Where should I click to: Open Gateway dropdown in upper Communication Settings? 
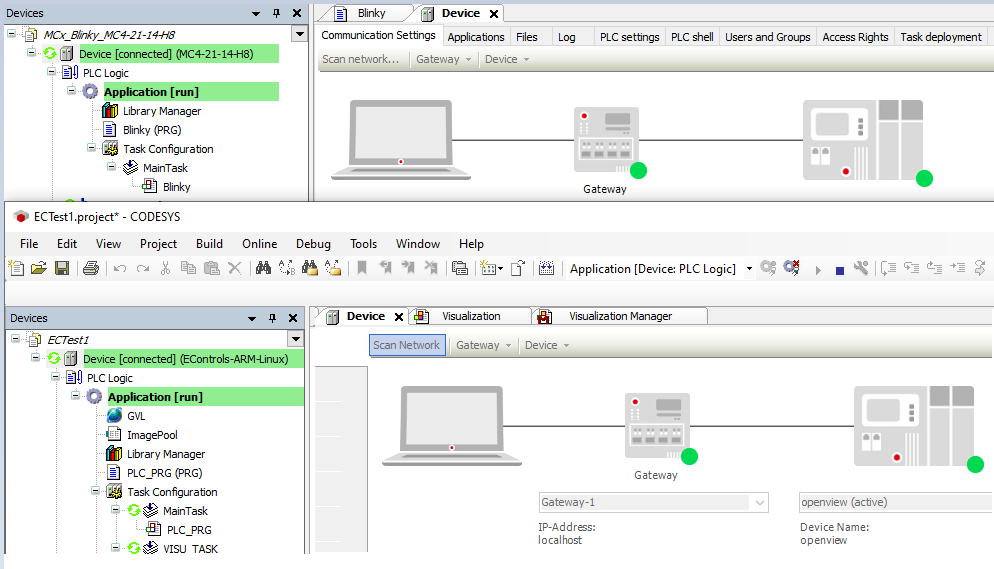[x=443, y=59]
